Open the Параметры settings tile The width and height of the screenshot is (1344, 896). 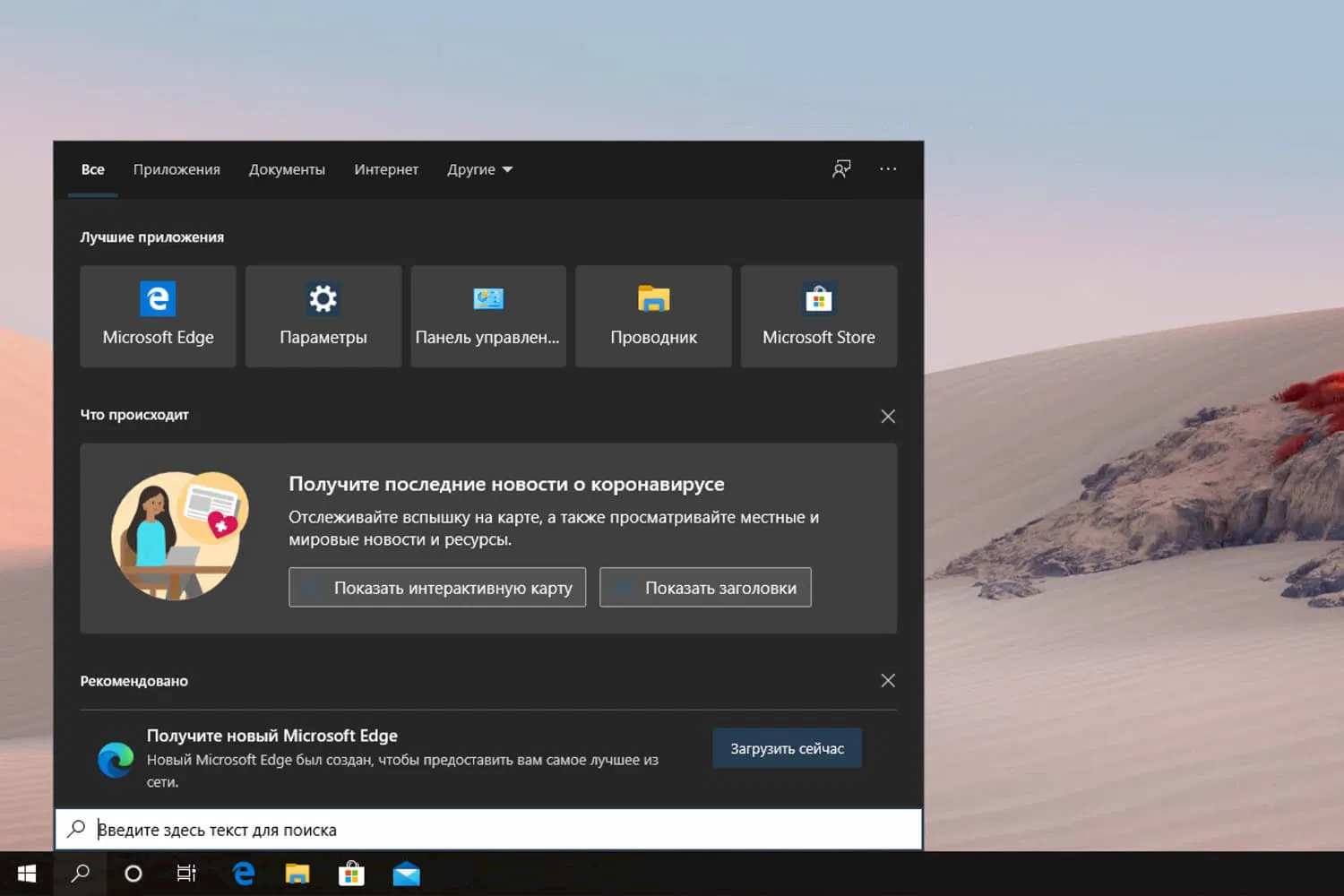pos(323,316)
